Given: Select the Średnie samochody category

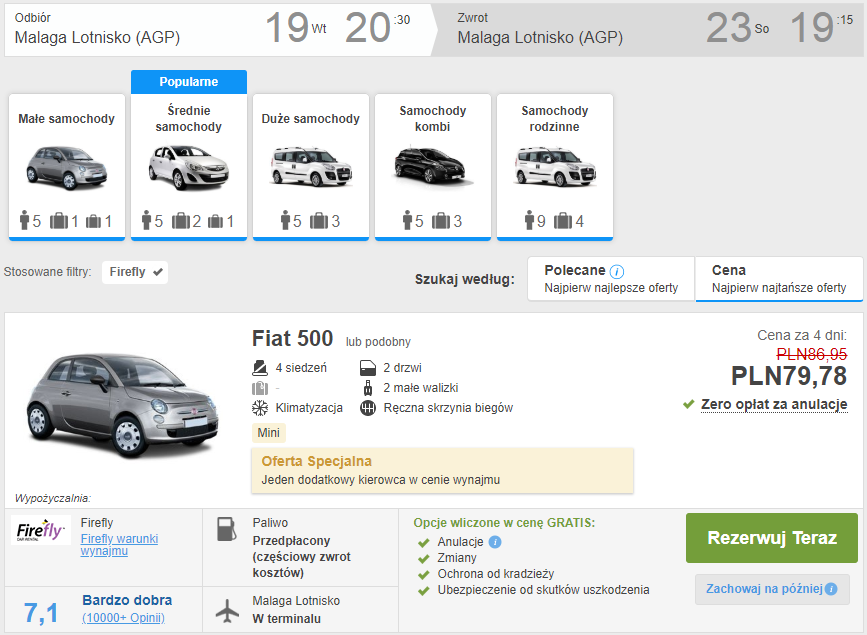Looking at the screenshot, I should click(x=189, y=167).
